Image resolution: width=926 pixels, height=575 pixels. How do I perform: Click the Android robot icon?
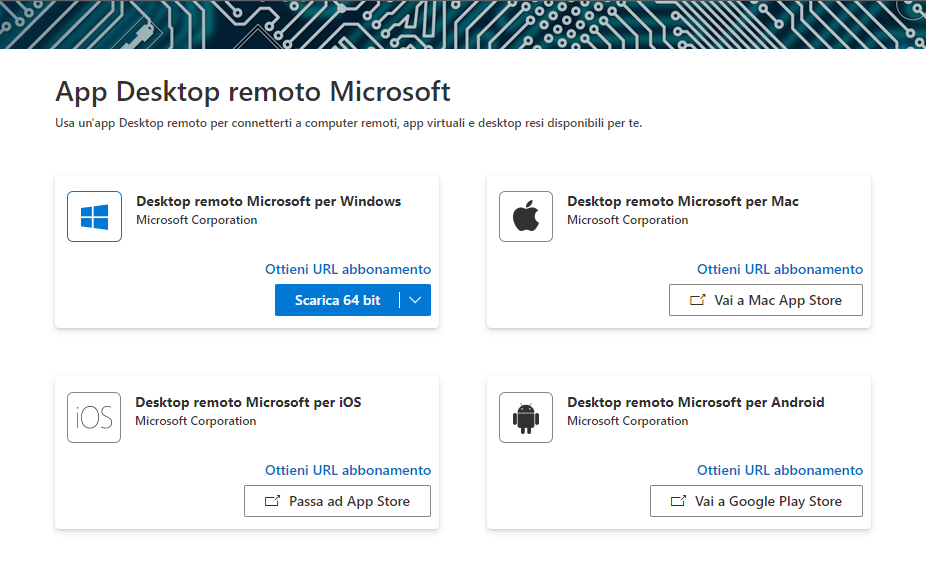tap(526, 417)
